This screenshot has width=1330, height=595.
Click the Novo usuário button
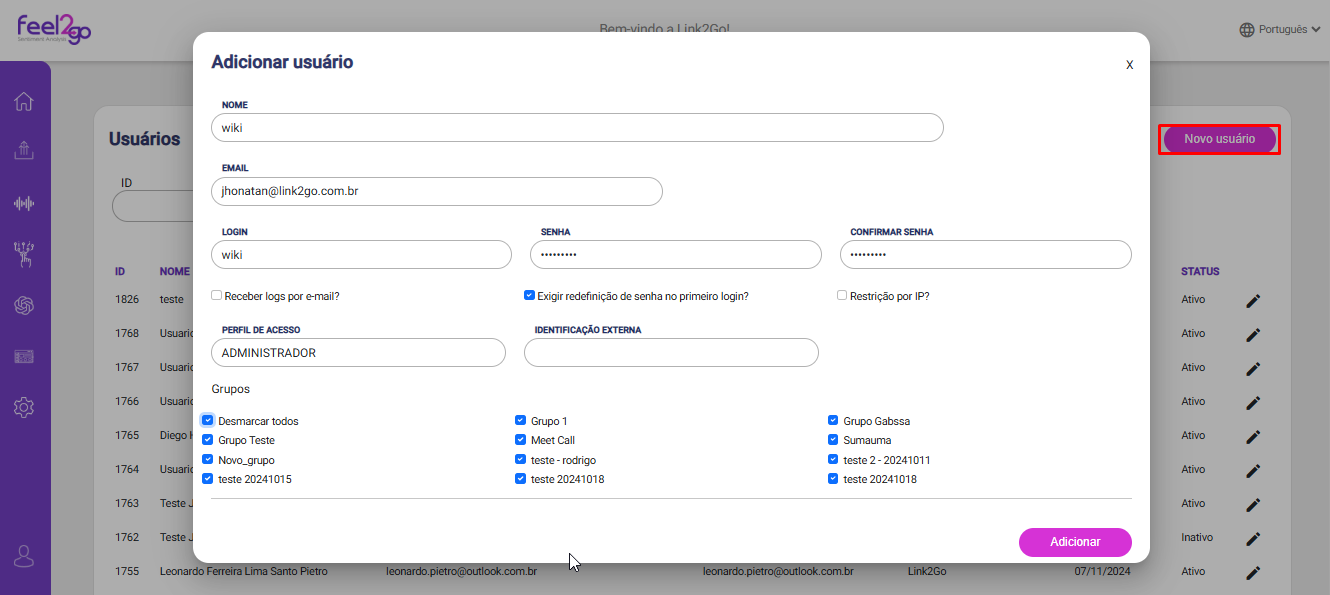1219,139
